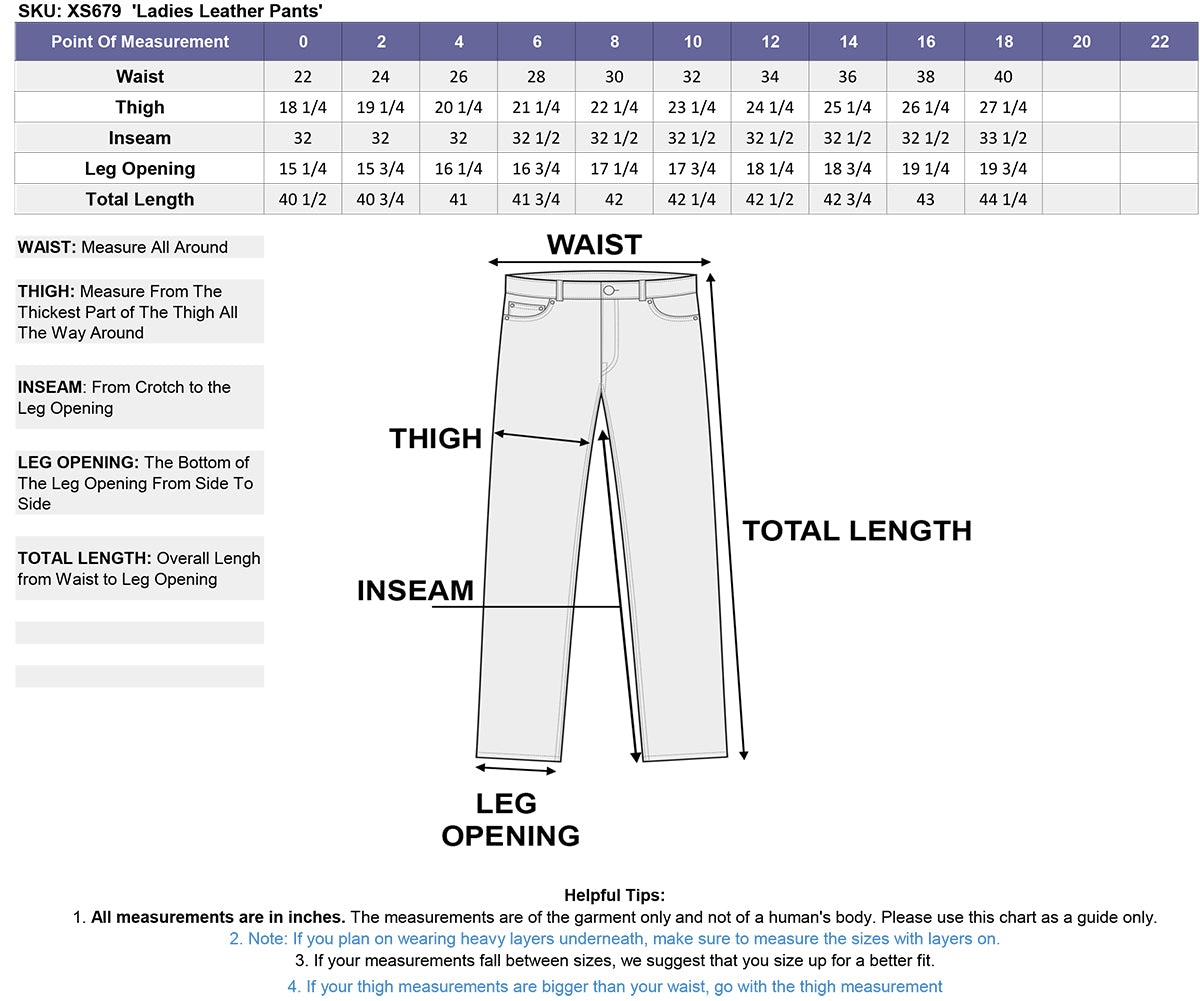The width and height of the screenshot is (1200, 1001).
Task: Click the THIGH label beside pants diagram
Action: [x=436, y=438]
